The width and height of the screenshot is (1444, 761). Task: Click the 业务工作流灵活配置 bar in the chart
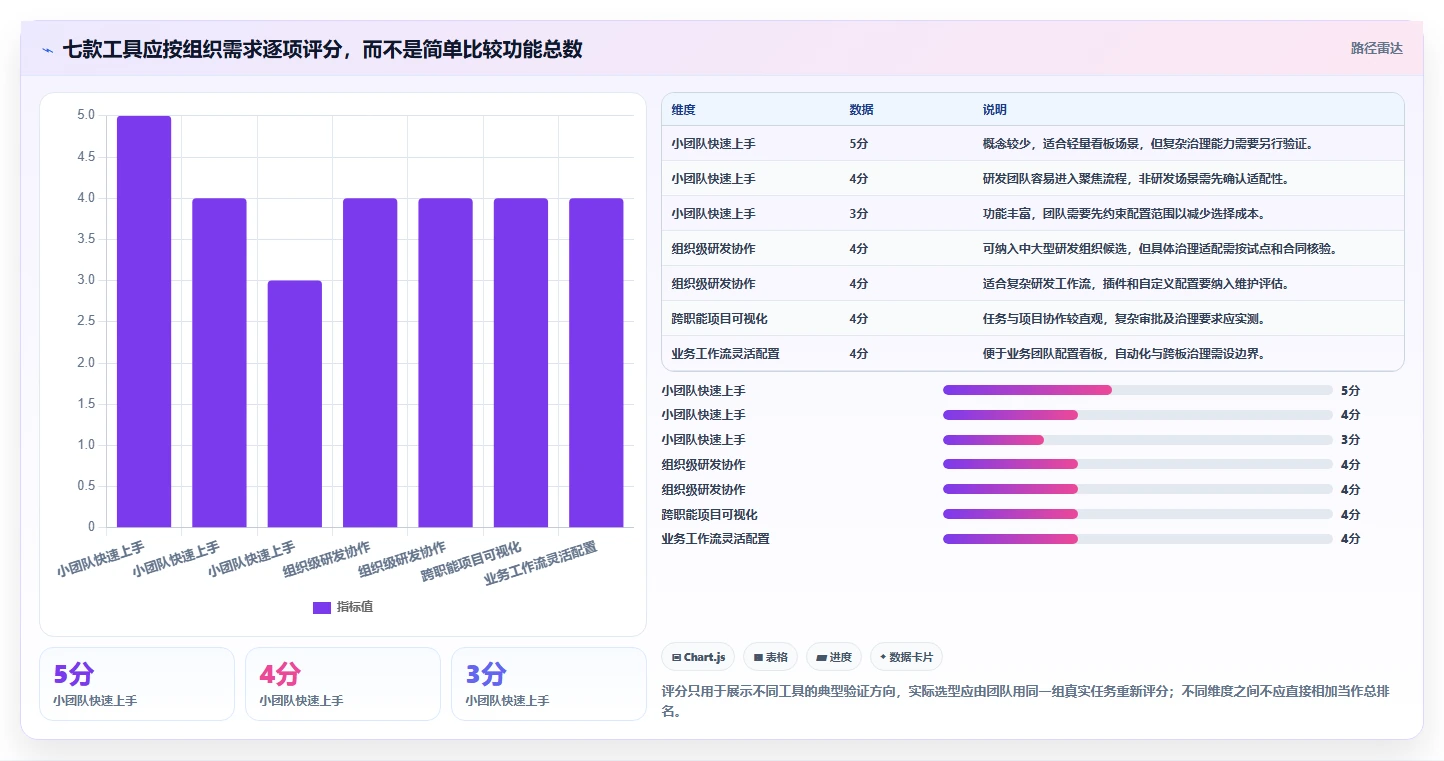click(x=596, y=363)
